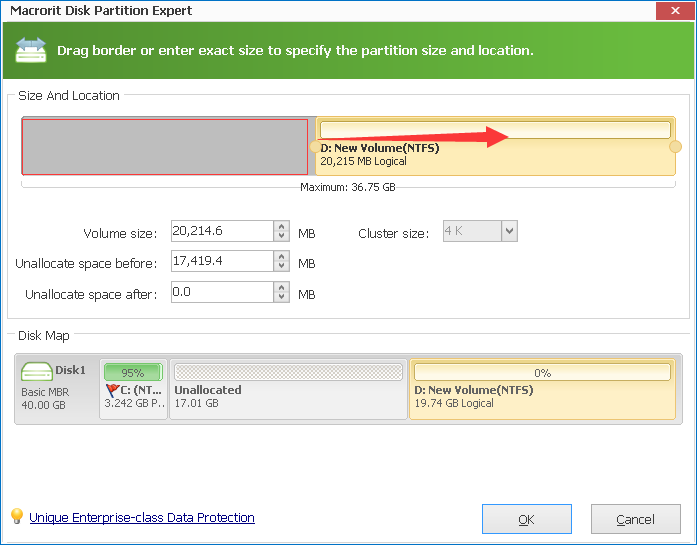The width and height of the screenshot is (697, 545).
Task: Click the Unallocate space after field
Action: pyautogui.click(x=222, y=292)
